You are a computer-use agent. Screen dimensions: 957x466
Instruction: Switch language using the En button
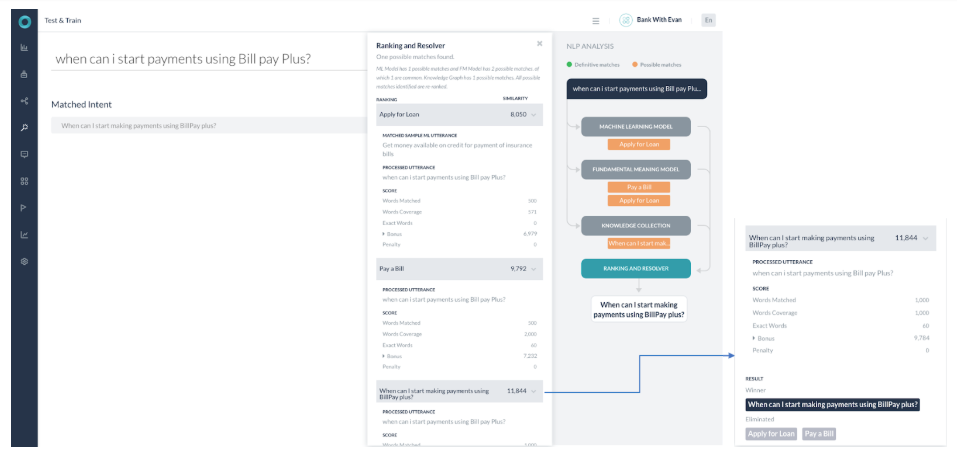[708, 20]
